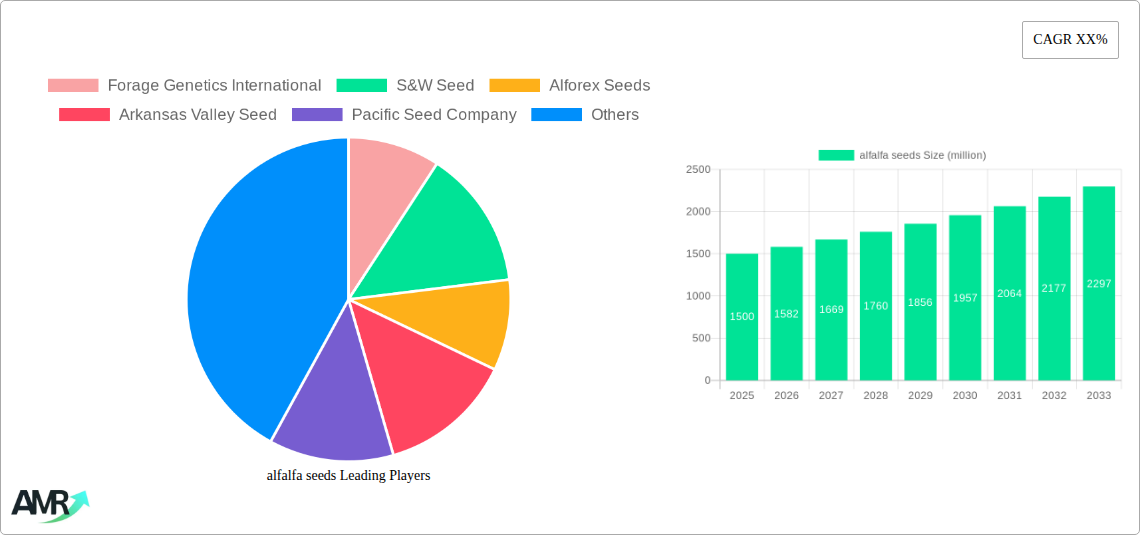This screenshot has width=1140, height=535.
Task: Toggle Alforex Seeds legend item
Action: (x=570, y=86)
